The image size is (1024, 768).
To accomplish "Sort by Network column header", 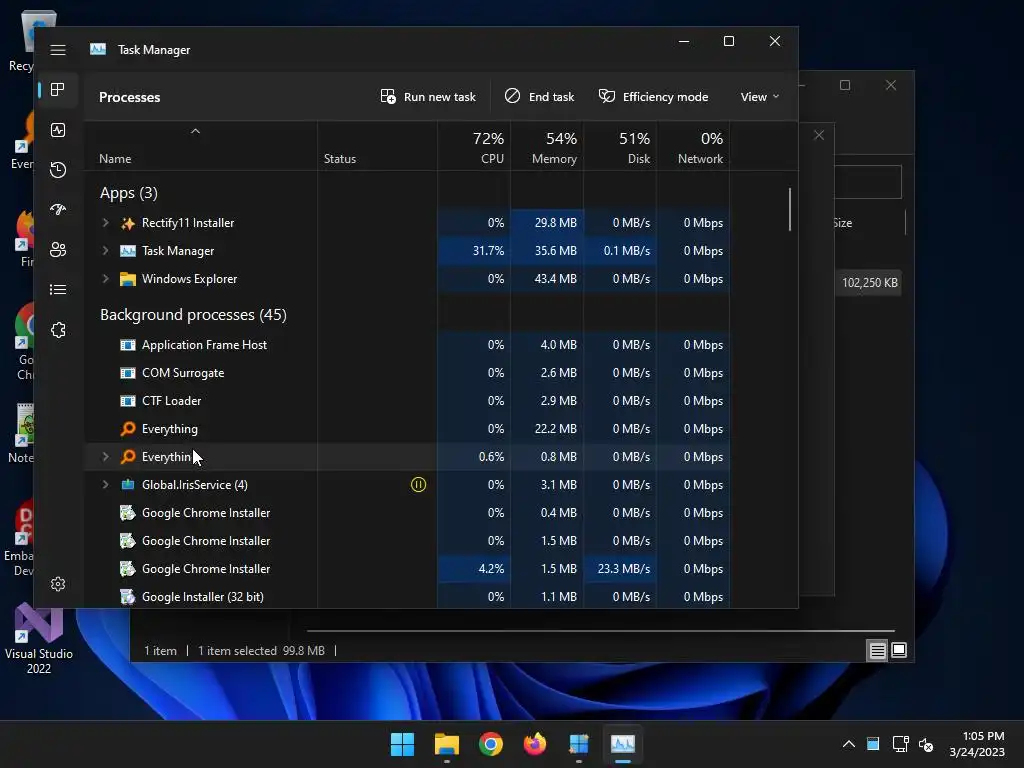I will [694, 148].
